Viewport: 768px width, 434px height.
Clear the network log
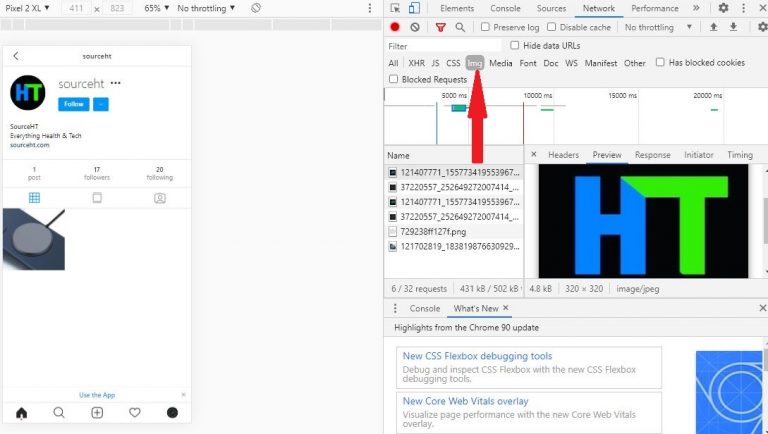click(415, 27)
